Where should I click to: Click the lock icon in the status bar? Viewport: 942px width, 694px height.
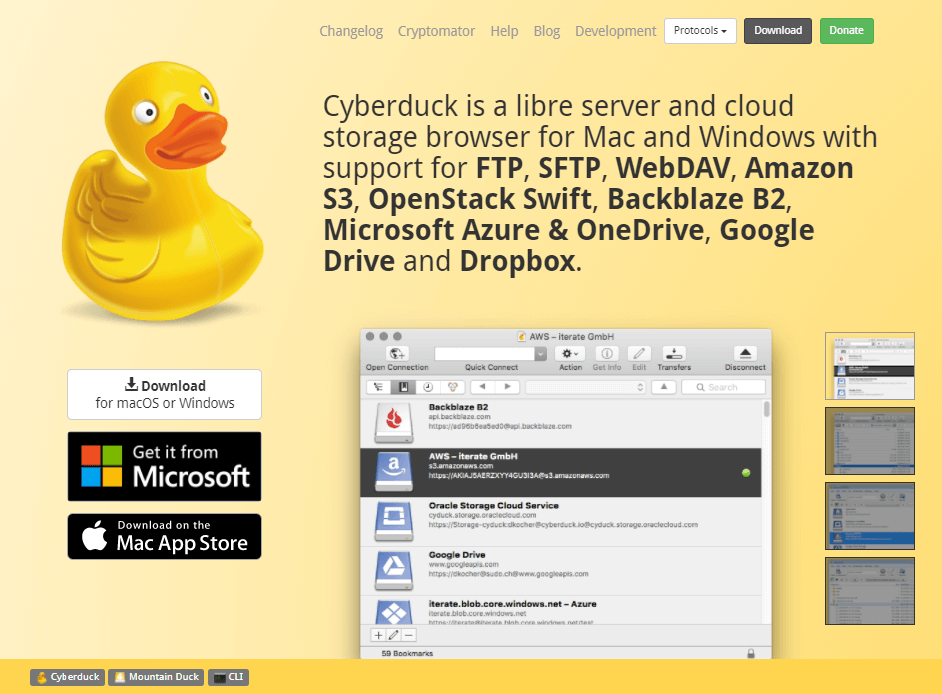point(750,652)
